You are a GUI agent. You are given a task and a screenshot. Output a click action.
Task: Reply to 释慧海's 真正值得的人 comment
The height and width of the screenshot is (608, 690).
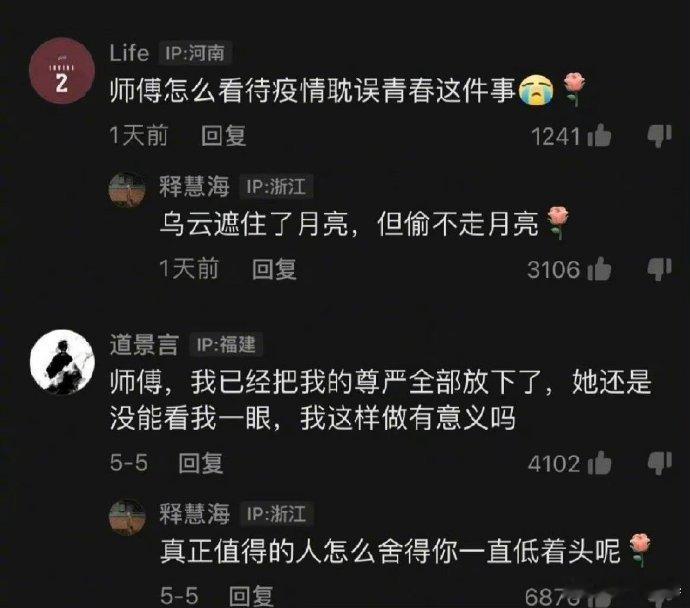point(251,596)
